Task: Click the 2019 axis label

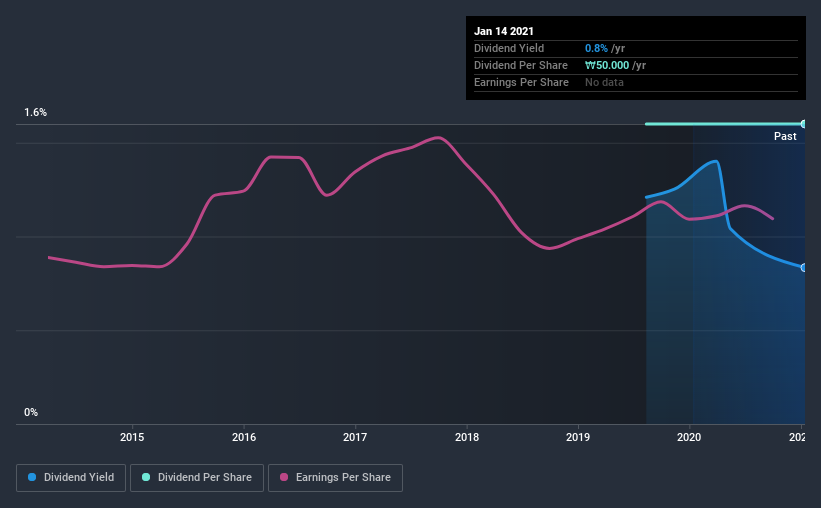Action: pos(578,437)
